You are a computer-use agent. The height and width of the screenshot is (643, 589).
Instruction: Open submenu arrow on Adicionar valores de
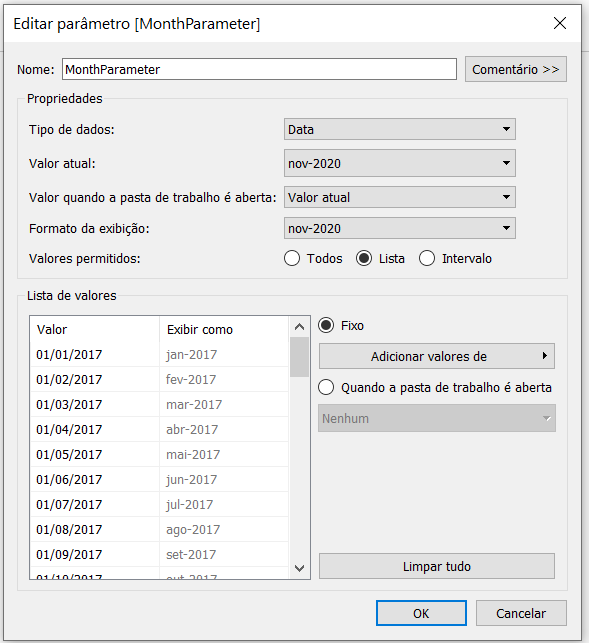click(545, 356)
